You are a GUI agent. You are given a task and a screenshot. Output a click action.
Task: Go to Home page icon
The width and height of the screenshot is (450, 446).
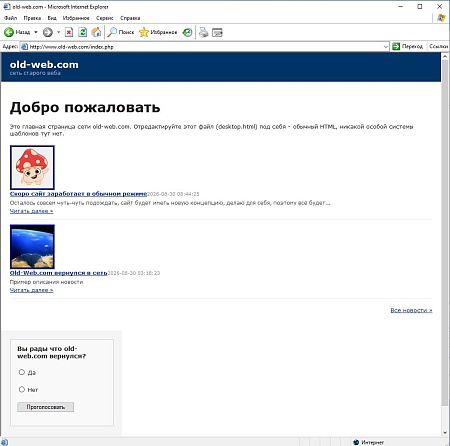click(96, 32)
